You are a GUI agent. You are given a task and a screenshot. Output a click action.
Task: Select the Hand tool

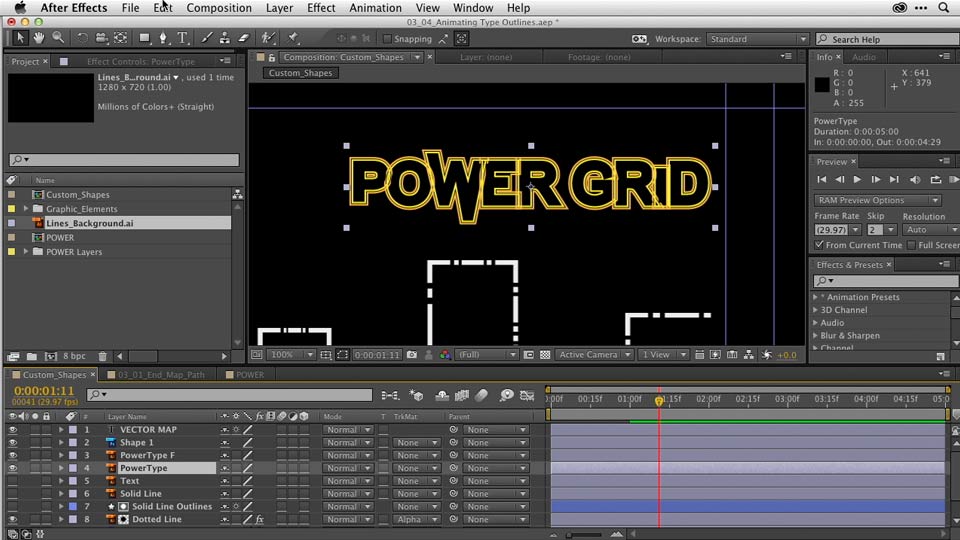coord(39,38)
